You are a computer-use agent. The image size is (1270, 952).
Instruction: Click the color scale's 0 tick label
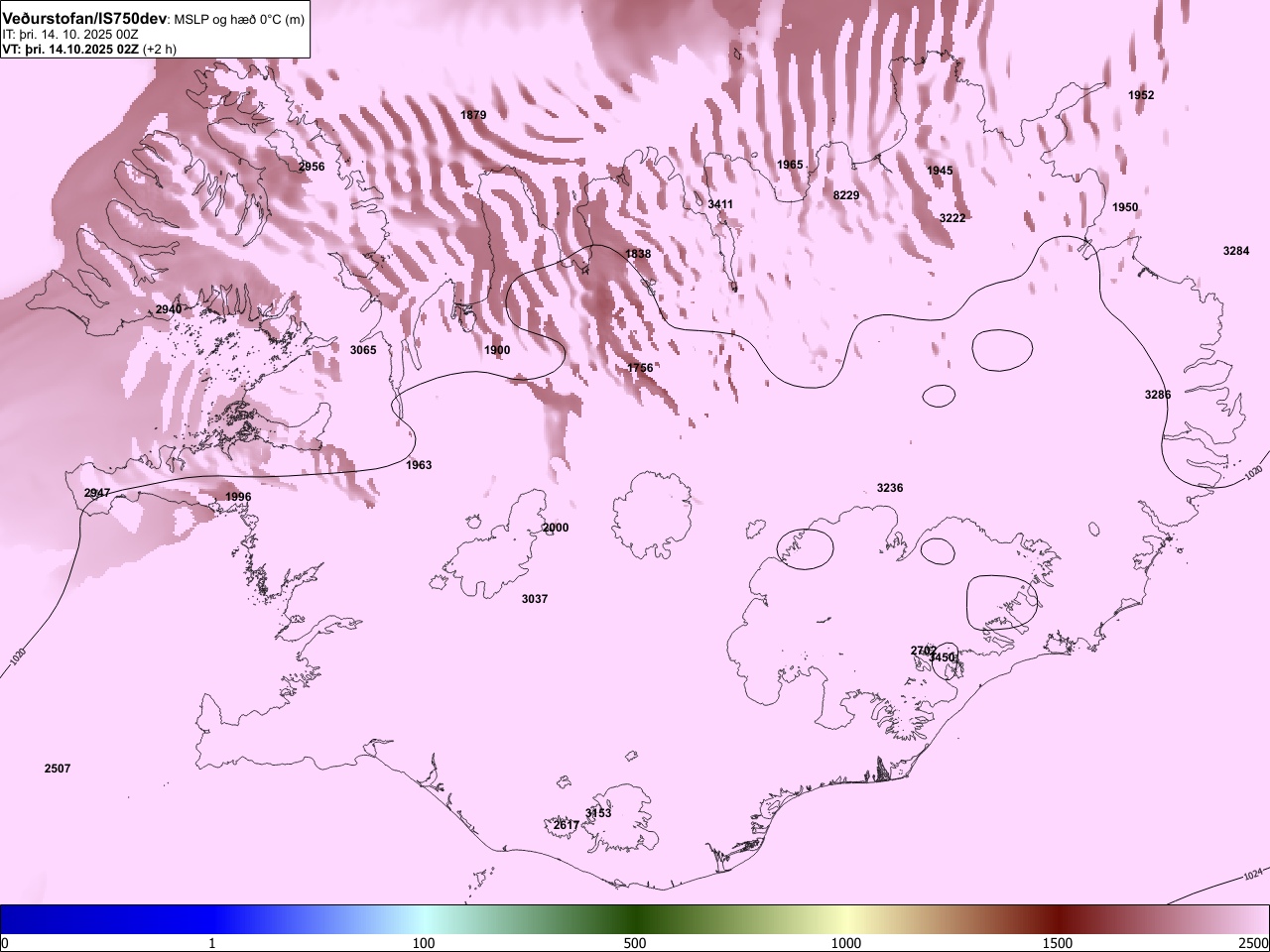coord(5,943)
